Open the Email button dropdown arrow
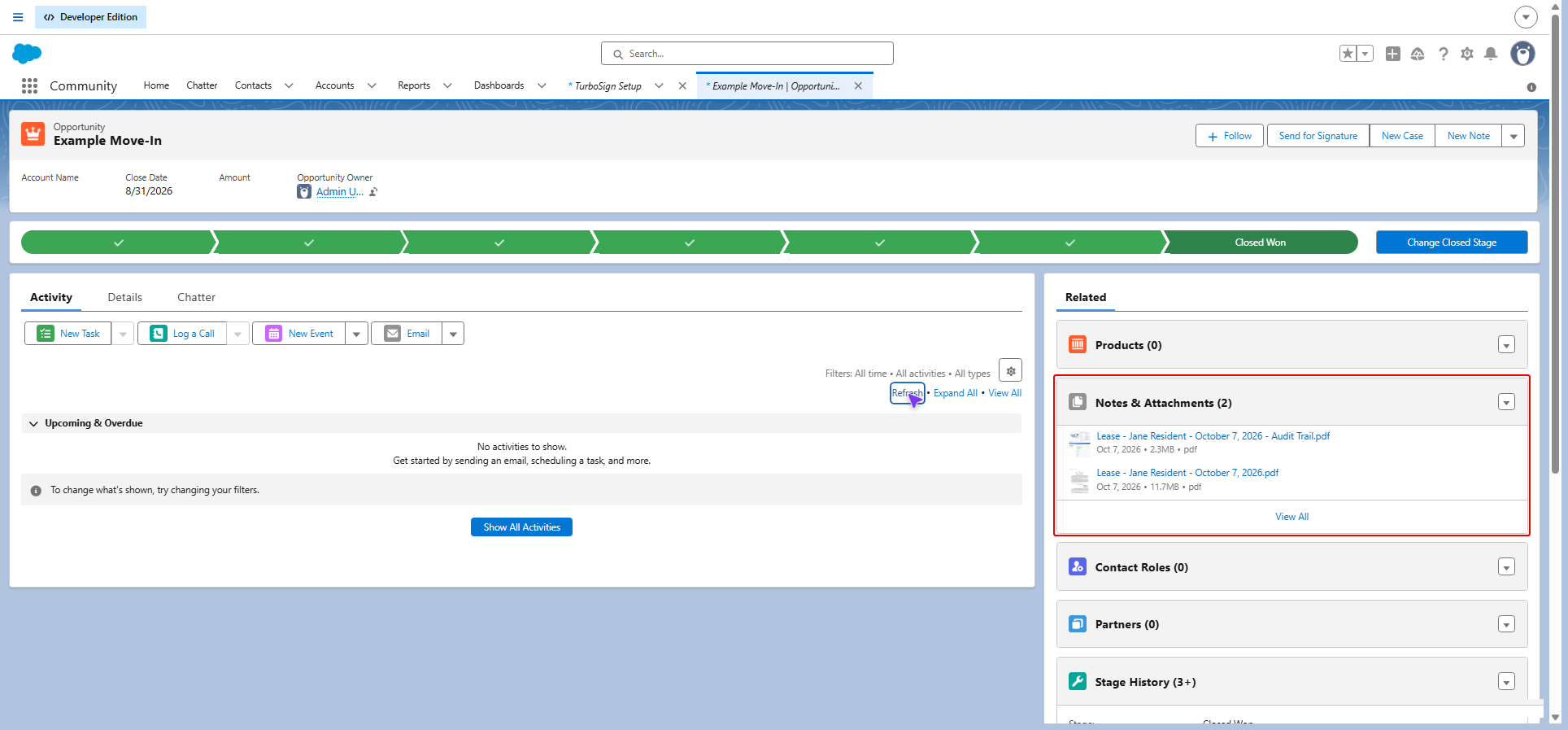This screenshot has width=1568, height=730. 453,334
